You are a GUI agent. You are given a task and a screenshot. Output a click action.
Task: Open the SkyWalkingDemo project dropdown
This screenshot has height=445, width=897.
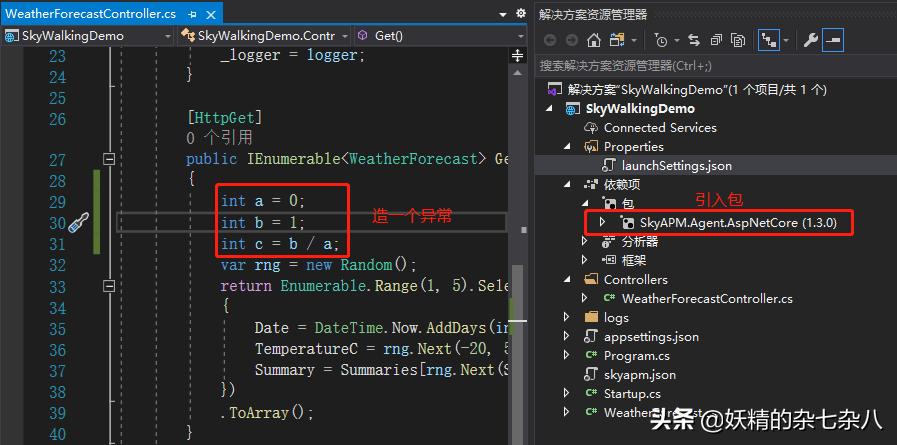pyautogui.click(x=88, y=36)
